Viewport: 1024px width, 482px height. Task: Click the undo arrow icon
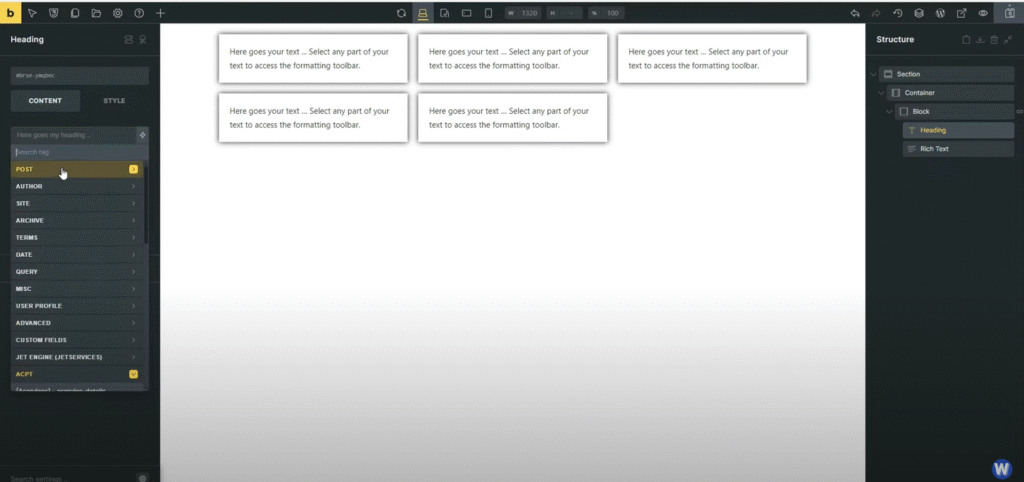[855, 13]
